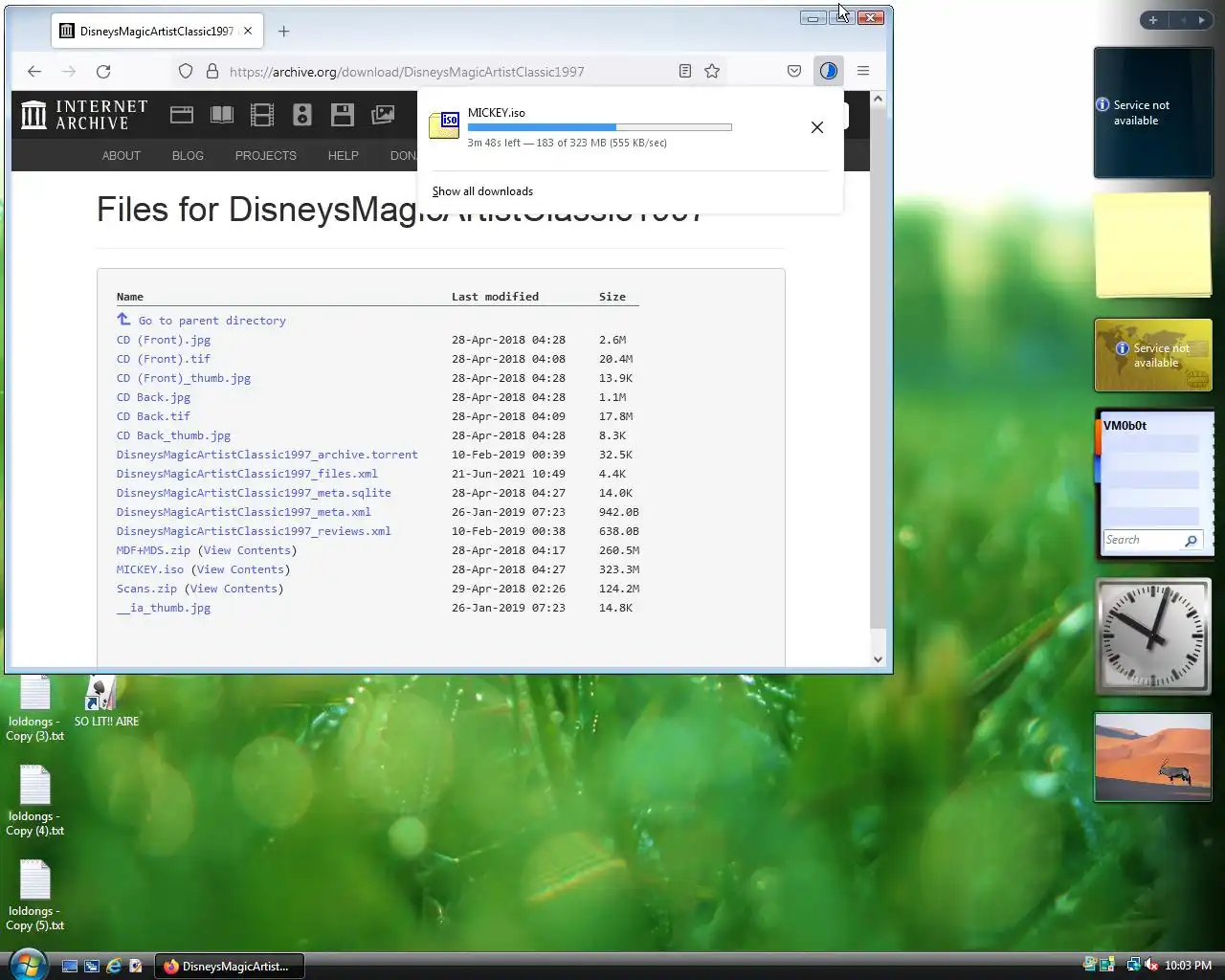Open Internet Archive home logo
Image resolution: width=1225 pixels, height=980 pixels.
point(84,115)
